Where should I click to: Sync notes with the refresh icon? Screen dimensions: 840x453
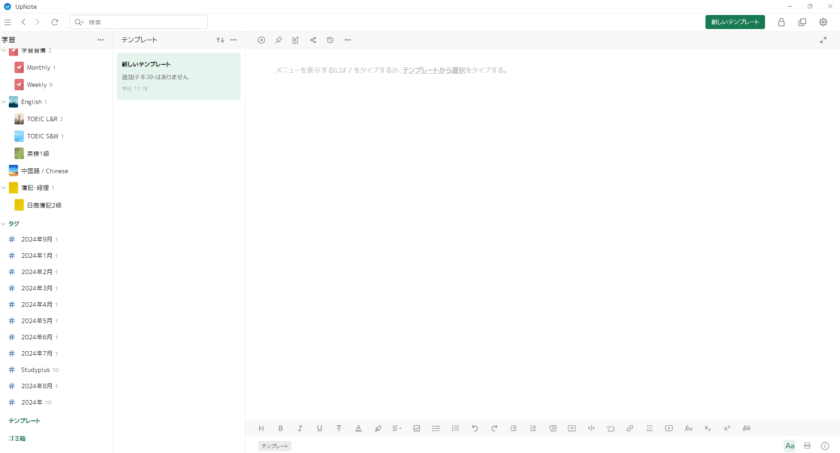pos(55,22)
